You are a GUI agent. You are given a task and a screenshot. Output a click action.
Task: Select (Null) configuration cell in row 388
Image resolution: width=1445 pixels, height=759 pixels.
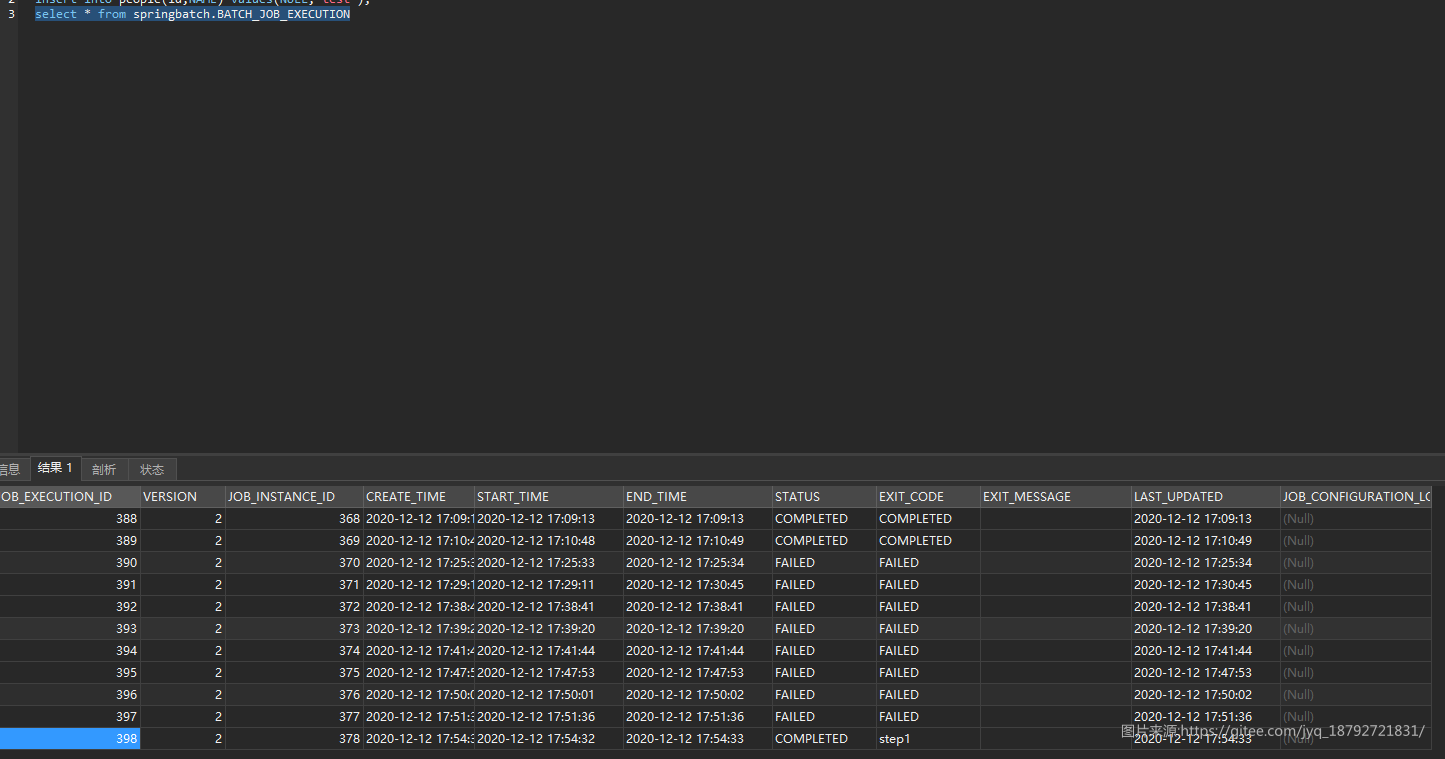pos(1356,519)
